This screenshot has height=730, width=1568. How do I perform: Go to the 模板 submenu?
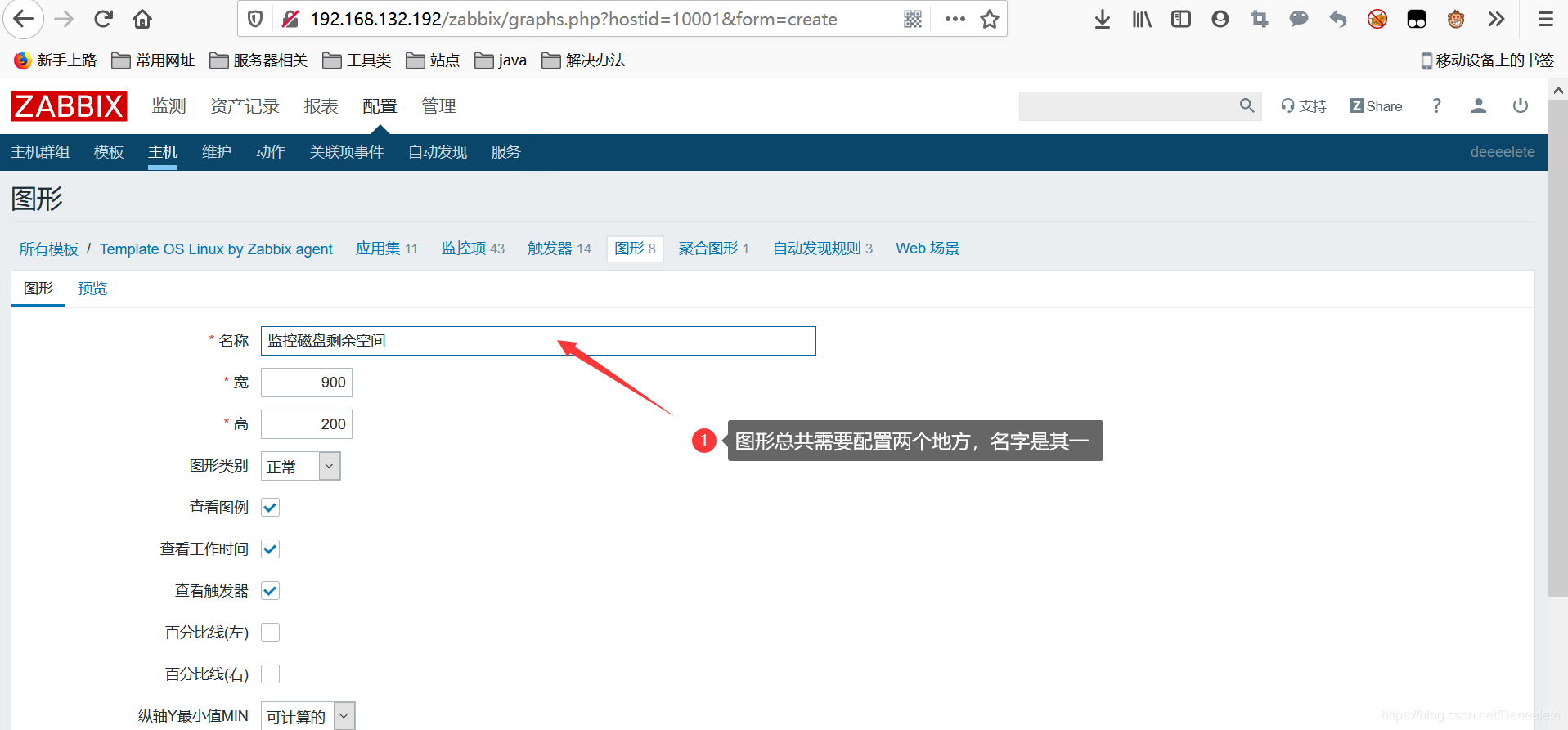coord(109,152)
